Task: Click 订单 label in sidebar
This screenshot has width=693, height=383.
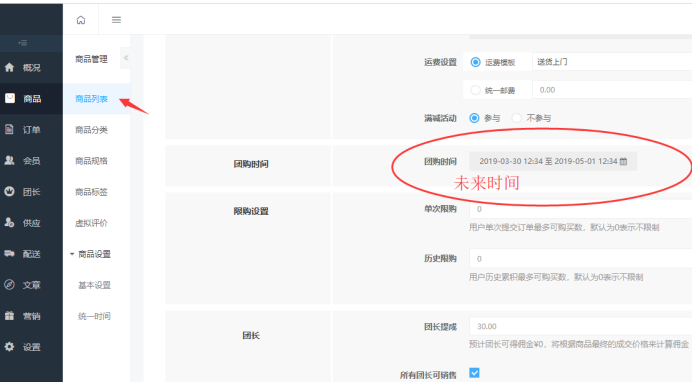Action: point(32,129)
